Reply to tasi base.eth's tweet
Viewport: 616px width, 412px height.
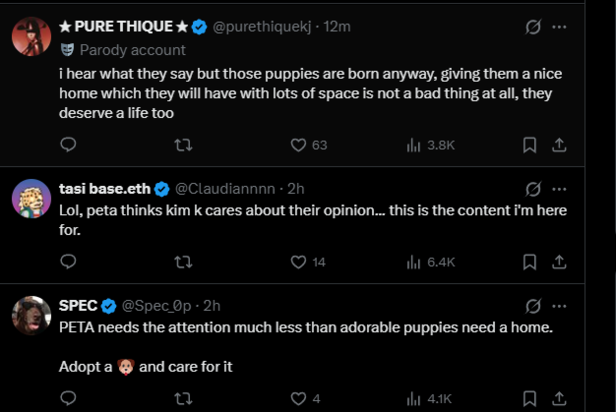click(68, 262)
